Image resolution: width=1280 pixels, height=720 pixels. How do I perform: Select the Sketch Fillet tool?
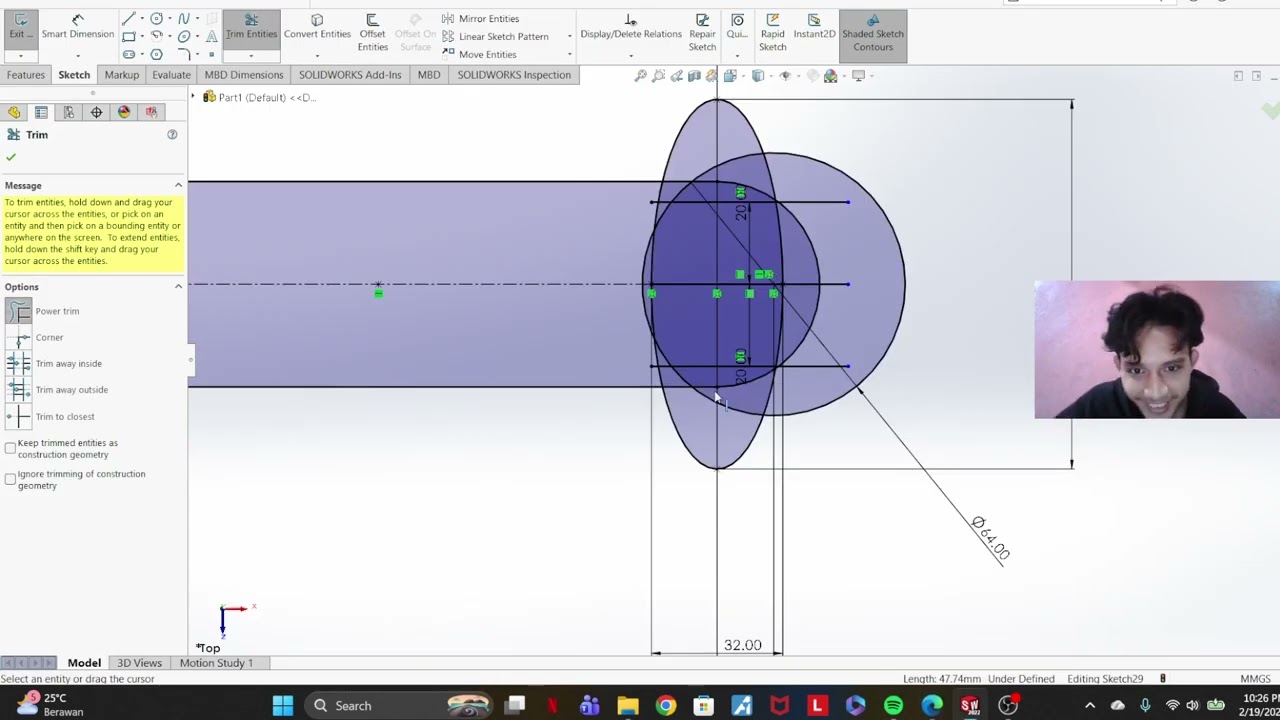(x=184, y=54)
